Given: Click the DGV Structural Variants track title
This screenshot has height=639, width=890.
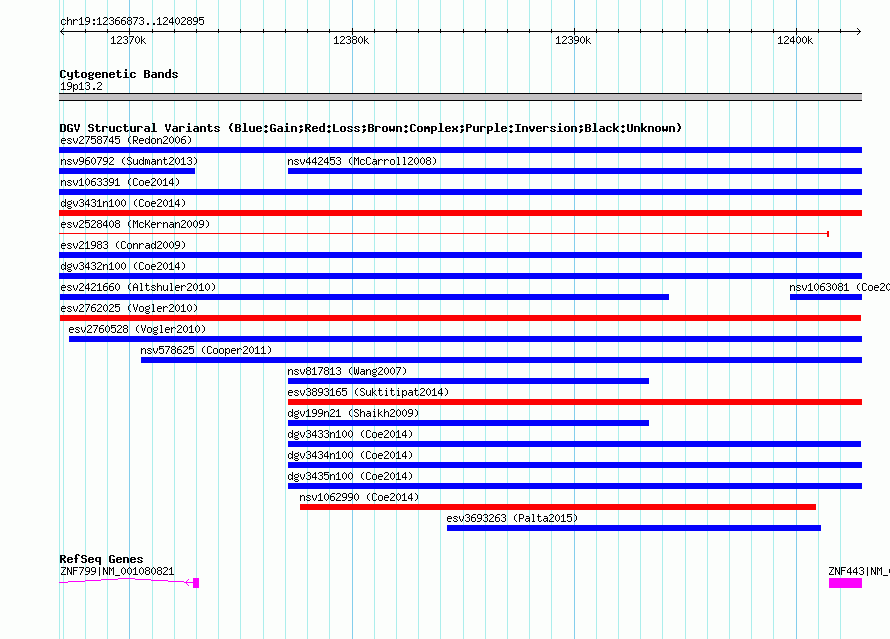Looking at the screenshot, I should (x=371, y=128).
